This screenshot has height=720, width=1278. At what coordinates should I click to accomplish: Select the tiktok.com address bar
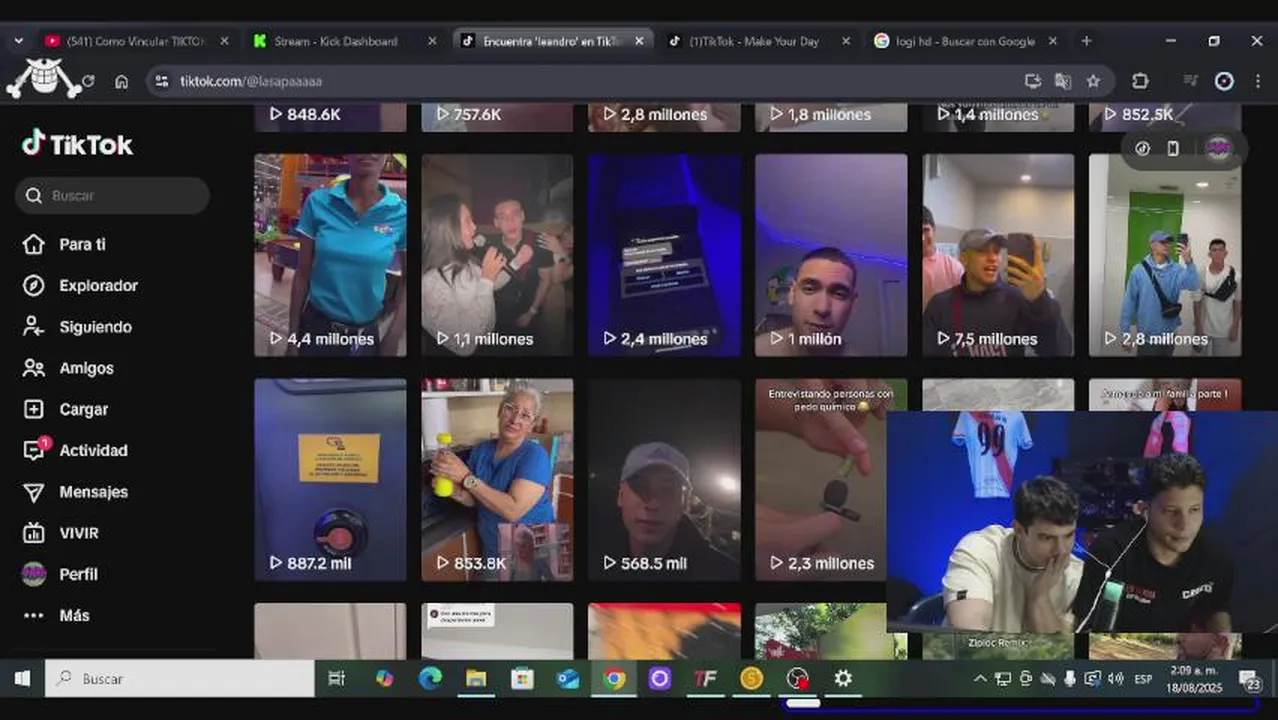click(x=590, y=81)
